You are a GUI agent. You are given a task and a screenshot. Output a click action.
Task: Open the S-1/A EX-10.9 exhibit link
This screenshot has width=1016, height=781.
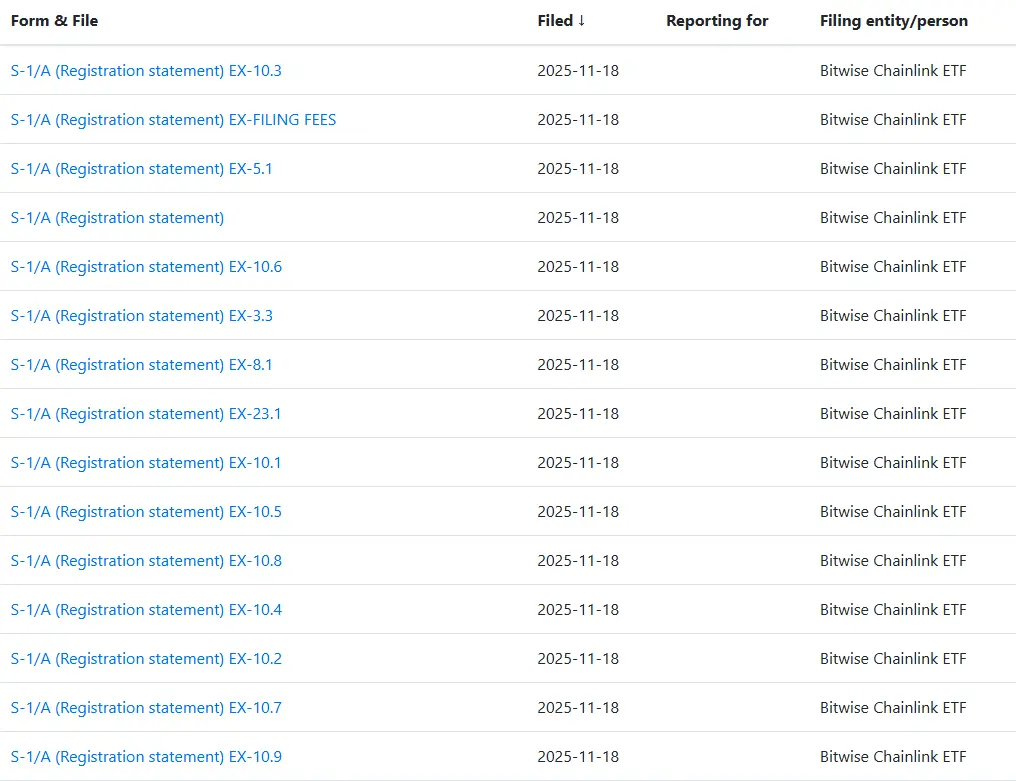[x=146, y=757]
